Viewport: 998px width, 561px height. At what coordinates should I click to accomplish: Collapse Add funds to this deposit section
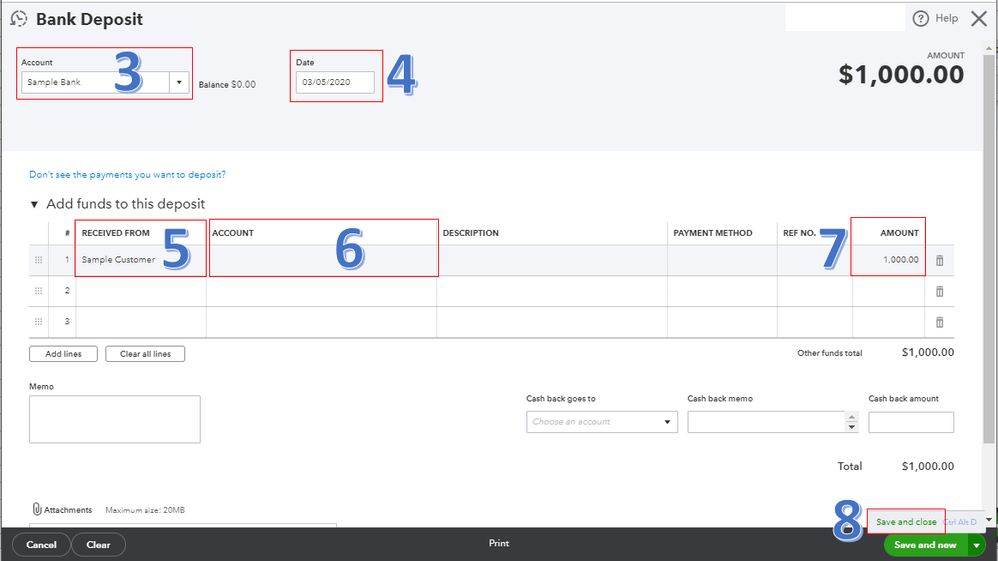[34, 204]
